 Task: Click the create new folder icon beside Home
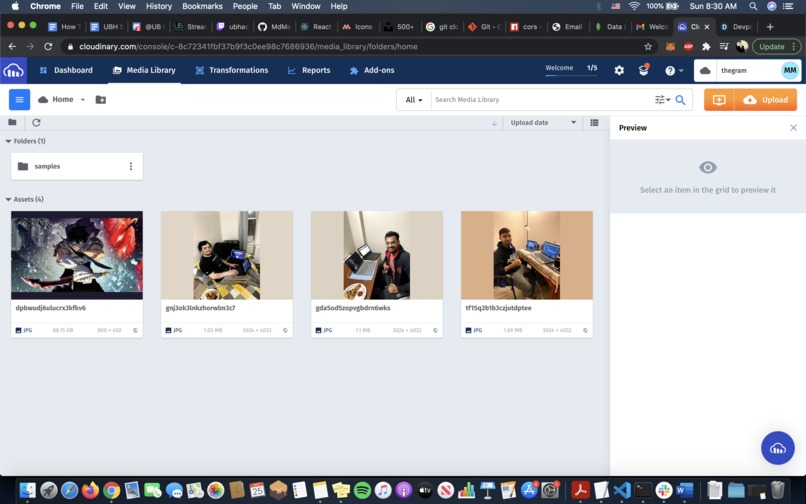[x=101, y=100]
